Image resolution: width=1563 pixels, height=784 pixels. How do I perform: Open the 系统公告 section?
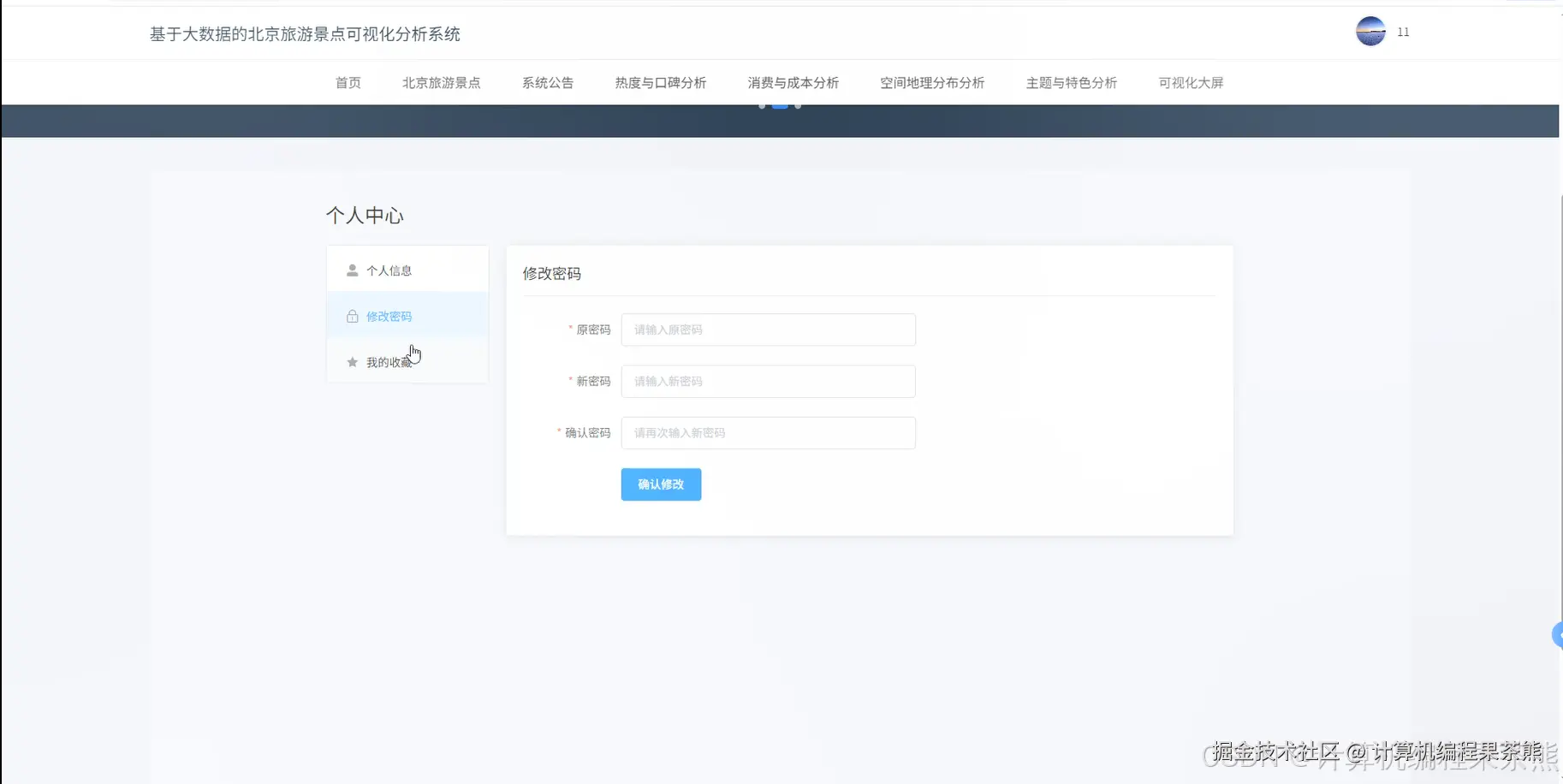pos(547,82)
